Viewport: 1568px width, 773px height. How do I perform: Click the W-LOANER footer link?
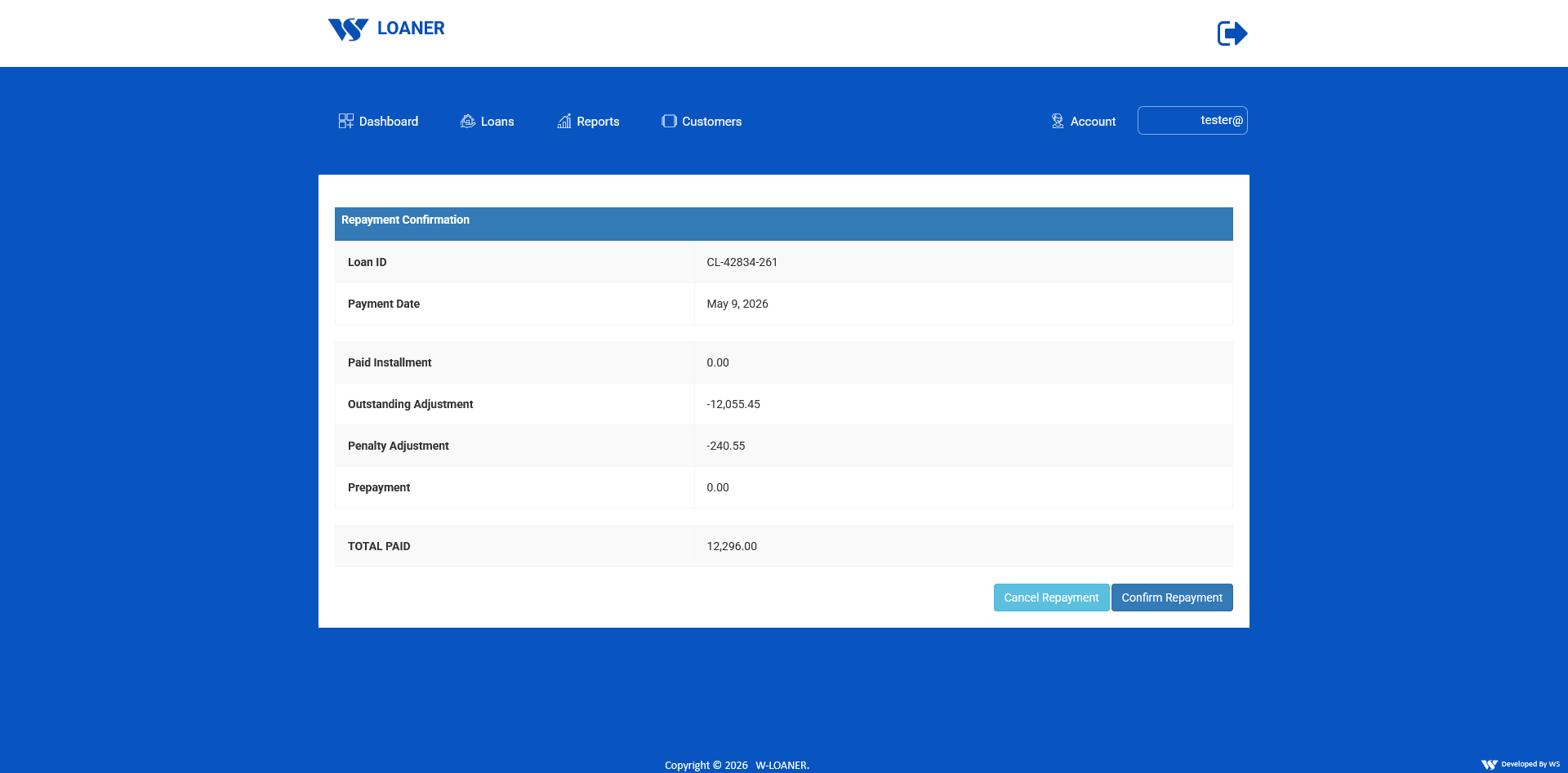[x=782, y=766]
